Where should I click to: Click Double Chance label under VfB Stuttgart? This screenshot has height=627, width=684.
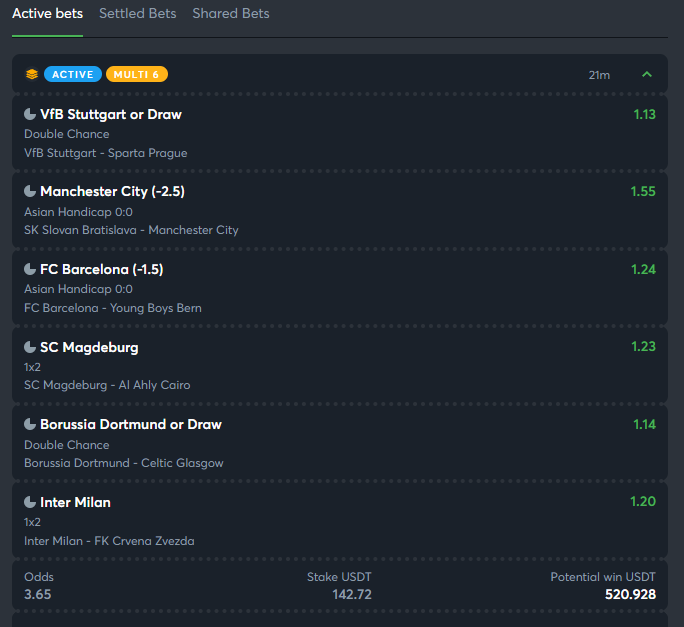click(x=67, y=134)
